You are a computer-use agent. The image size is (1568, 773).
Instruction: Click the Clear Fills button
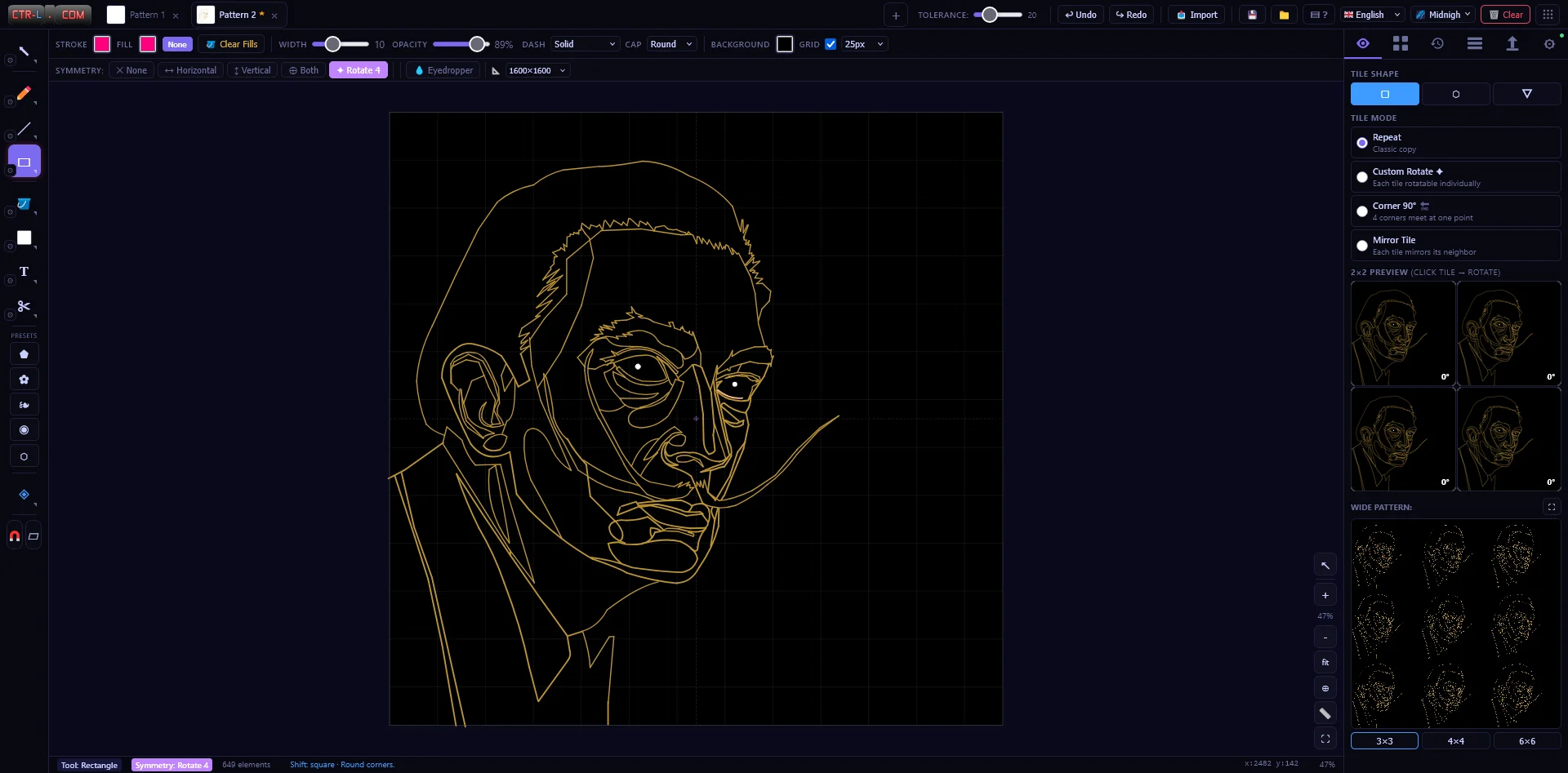(x=231, y=44)
